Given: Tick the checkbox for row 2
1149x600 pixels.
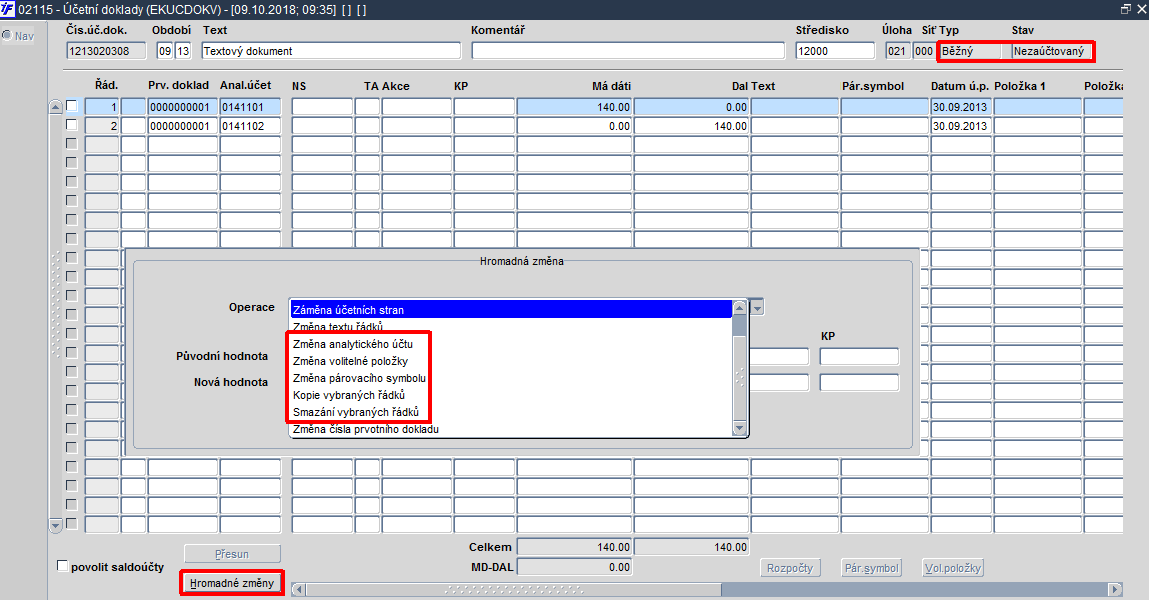Looking at the screenshot, I should 72,125.
